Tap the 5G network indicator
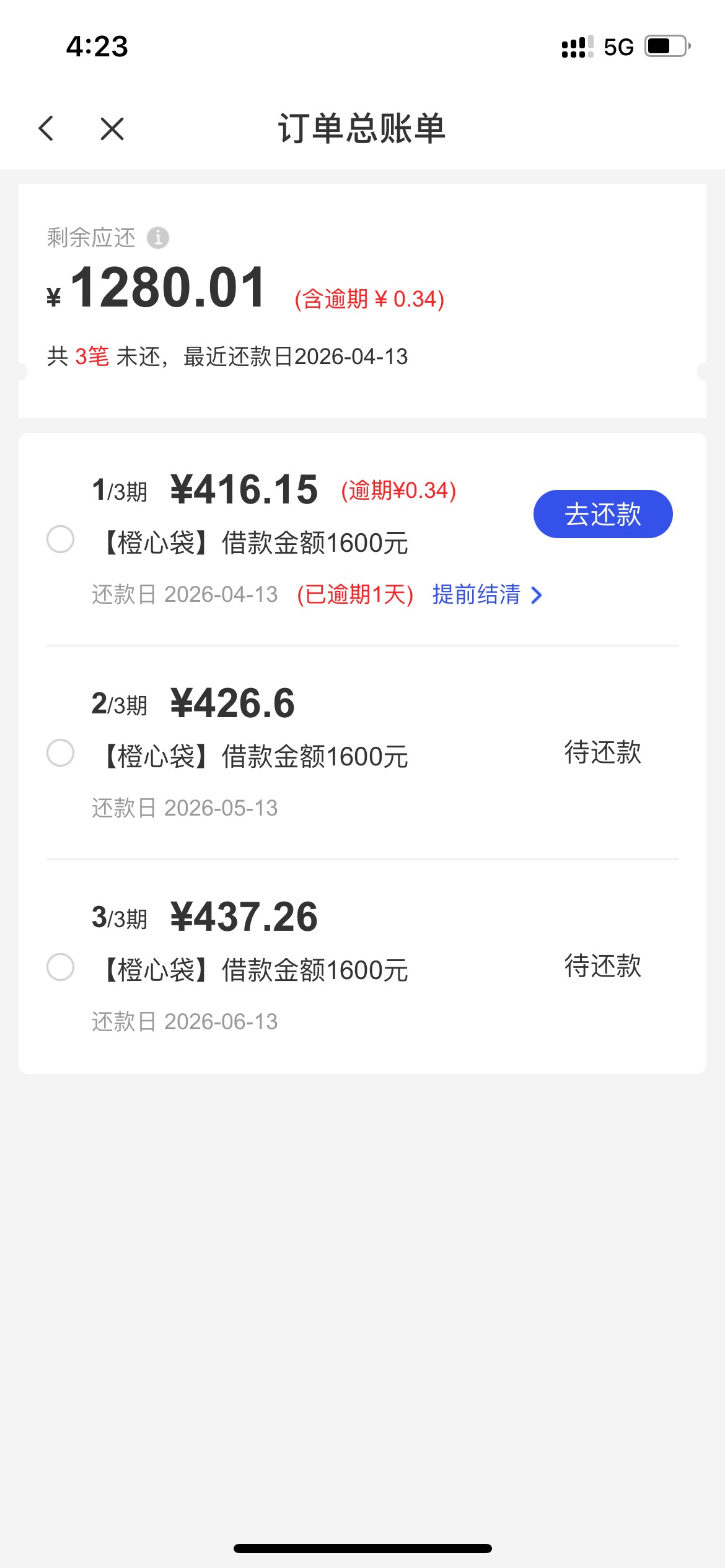Screen dimensions: 725x1568 [618, 47]
